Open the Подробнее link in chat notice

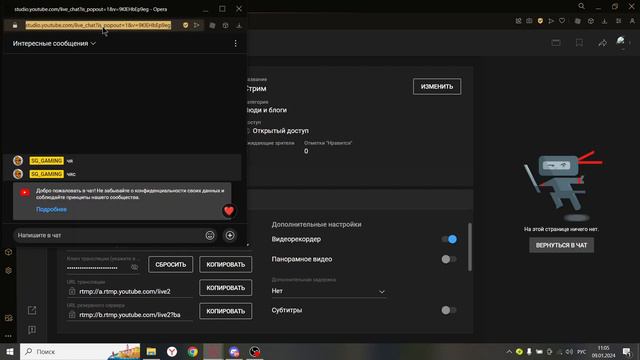click(x=51, y=209)
